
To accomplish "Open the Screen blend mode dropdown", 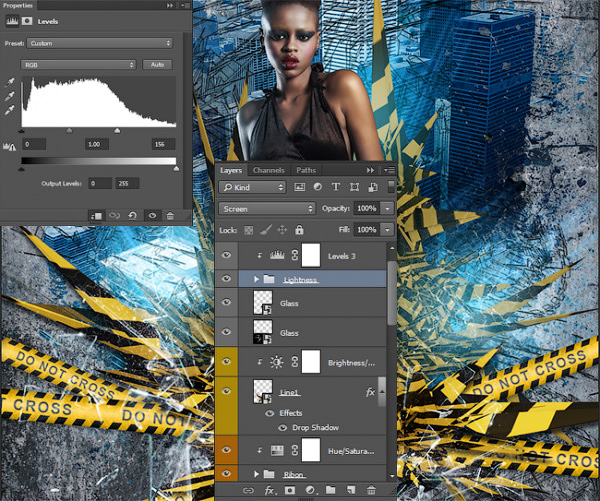I will point(267,209).
